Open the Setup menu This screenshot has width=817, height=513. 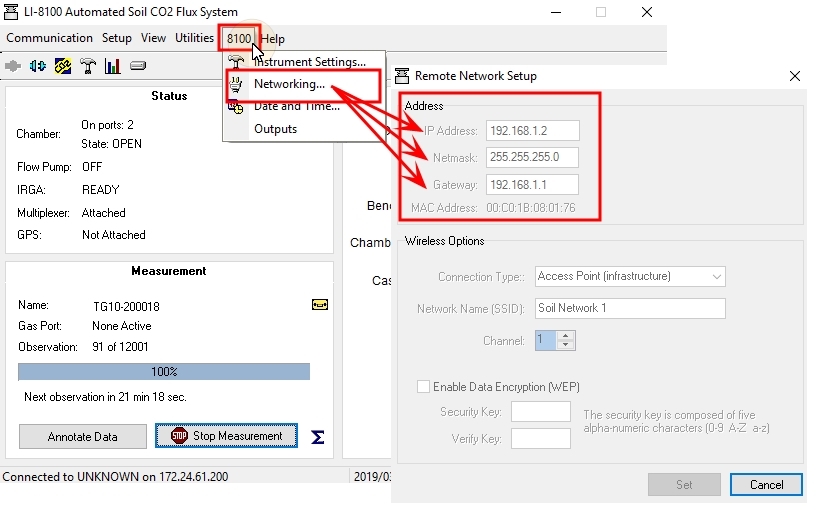[x=117, y=38]
